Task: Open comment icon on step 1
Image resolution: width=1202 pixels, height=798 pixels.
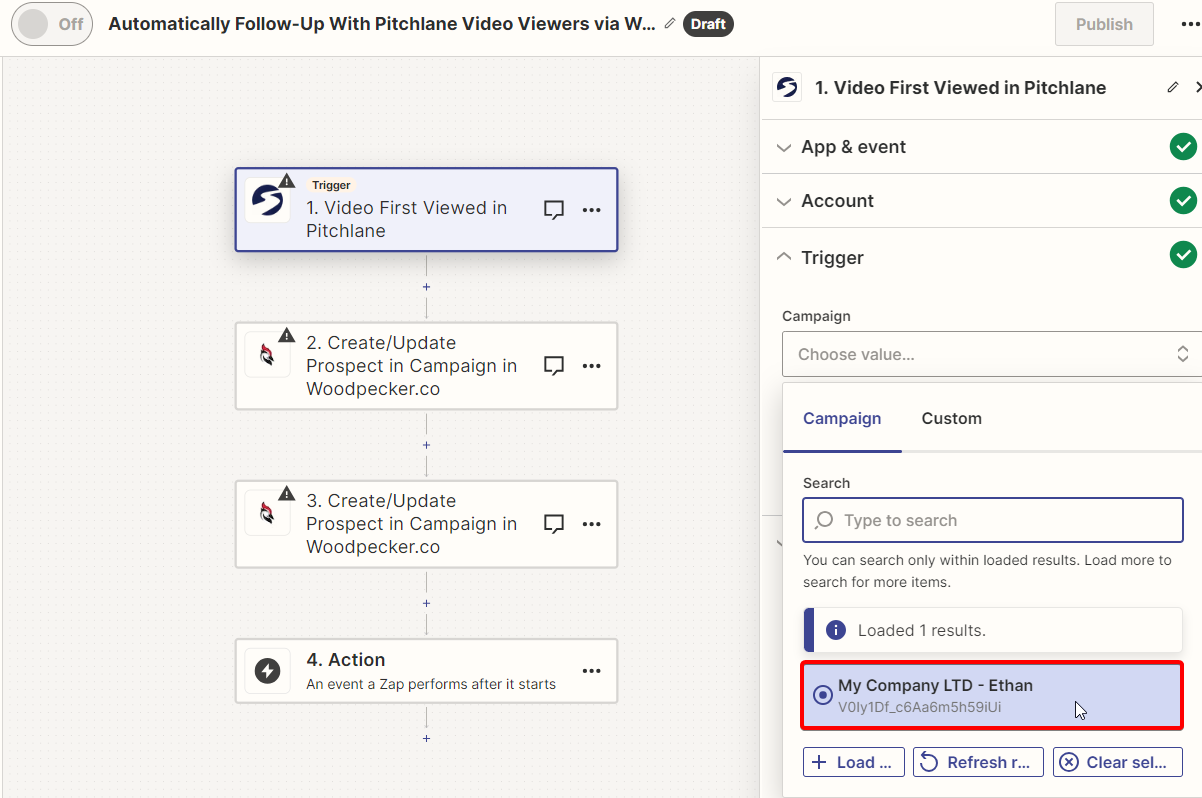Action: pos(554,210)
